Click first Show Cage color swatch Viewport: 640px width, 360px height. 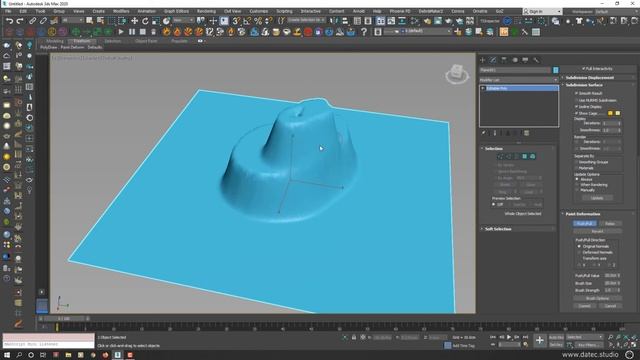point(611,113)
